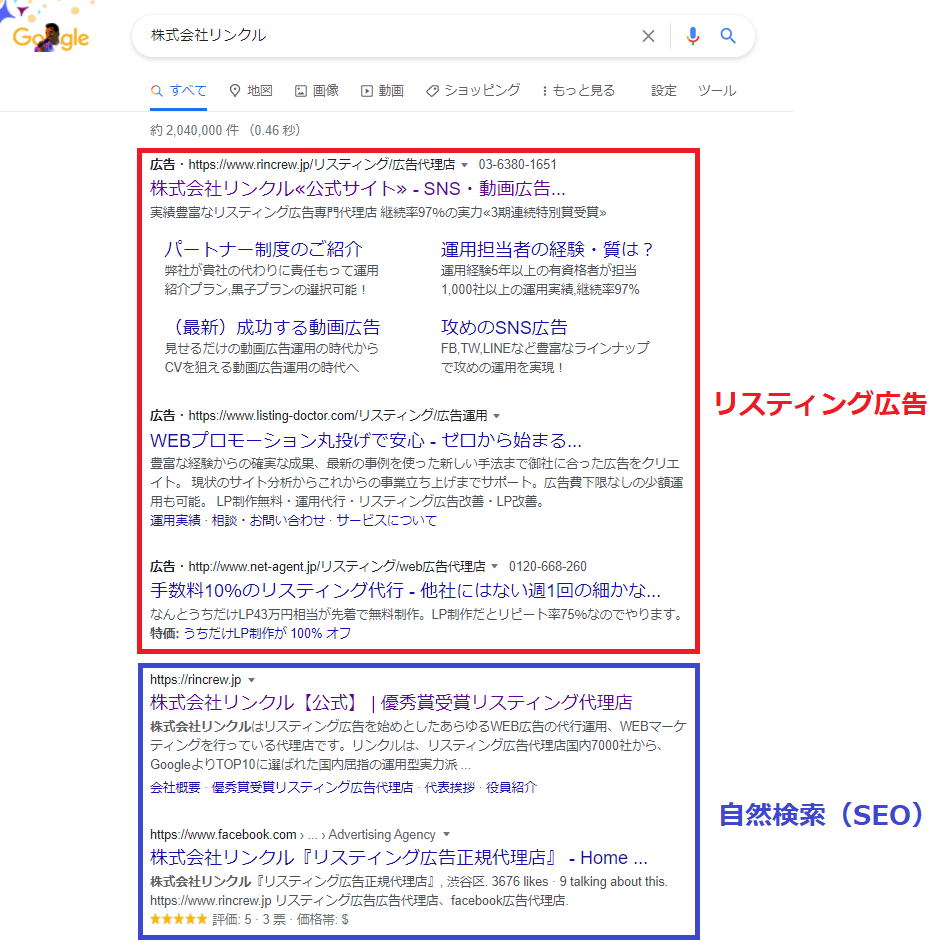The width and height of the screenshot is (937, 948).
Task: Click the 会社概要 sitelink
Action: click(173, 789)
